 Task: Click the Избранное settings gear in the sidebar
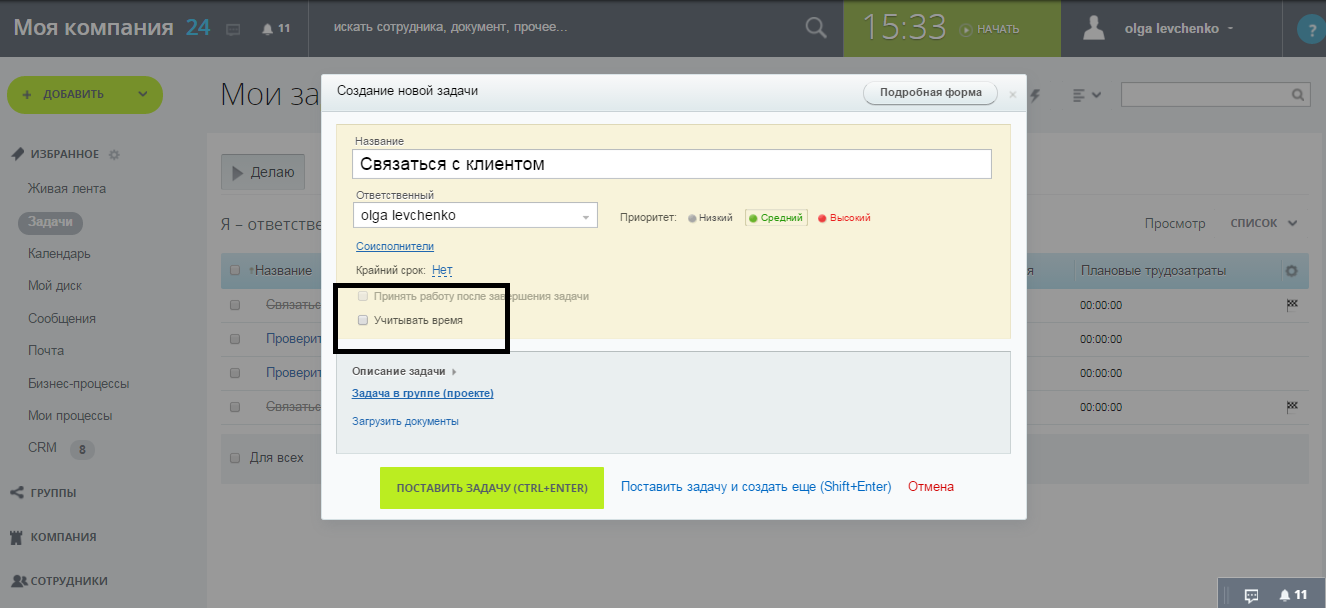[113, 153]
